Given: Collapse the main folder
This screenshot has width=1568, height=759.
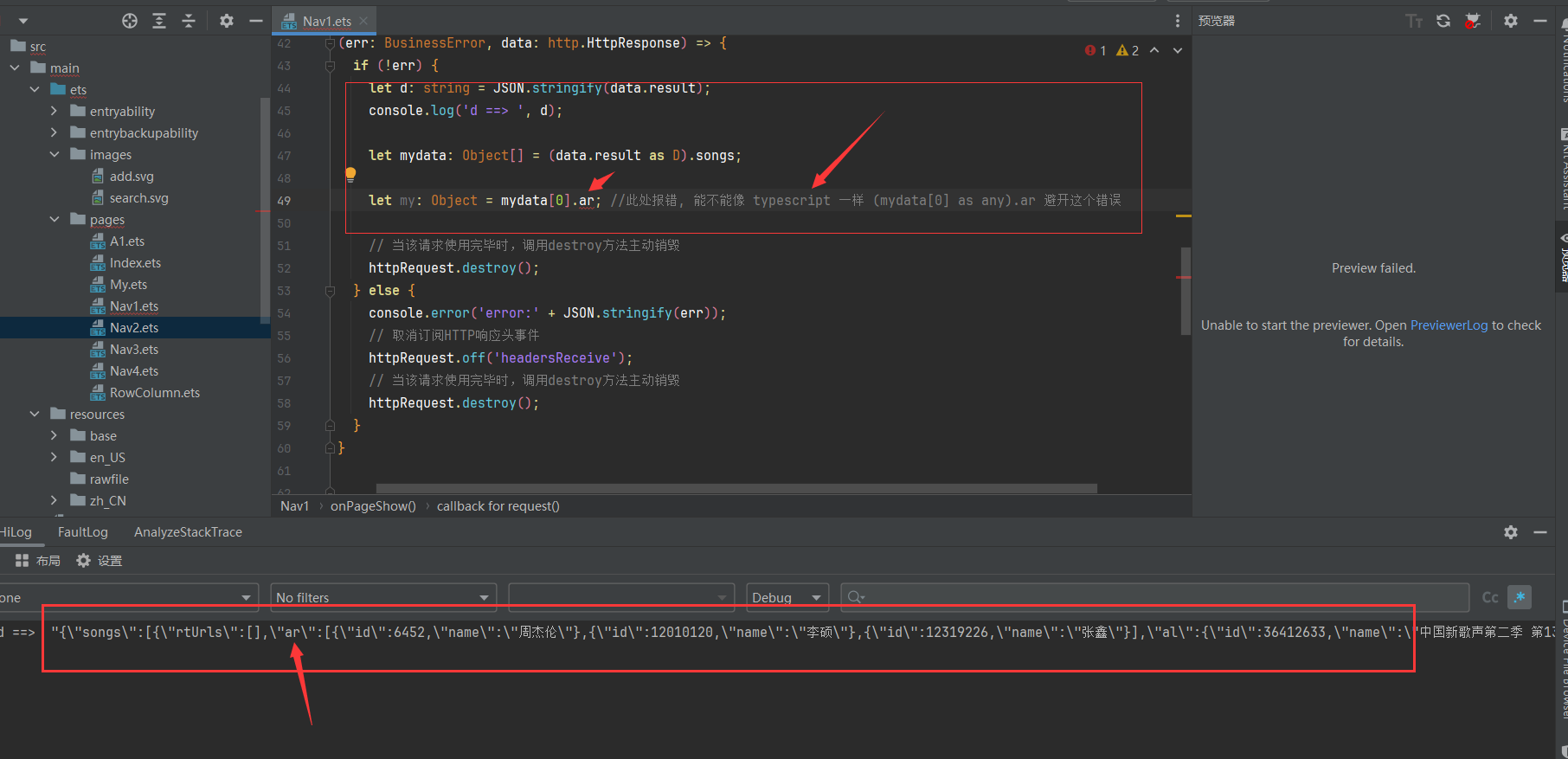Looking at the screenshot, I should [x=15, y=68].
